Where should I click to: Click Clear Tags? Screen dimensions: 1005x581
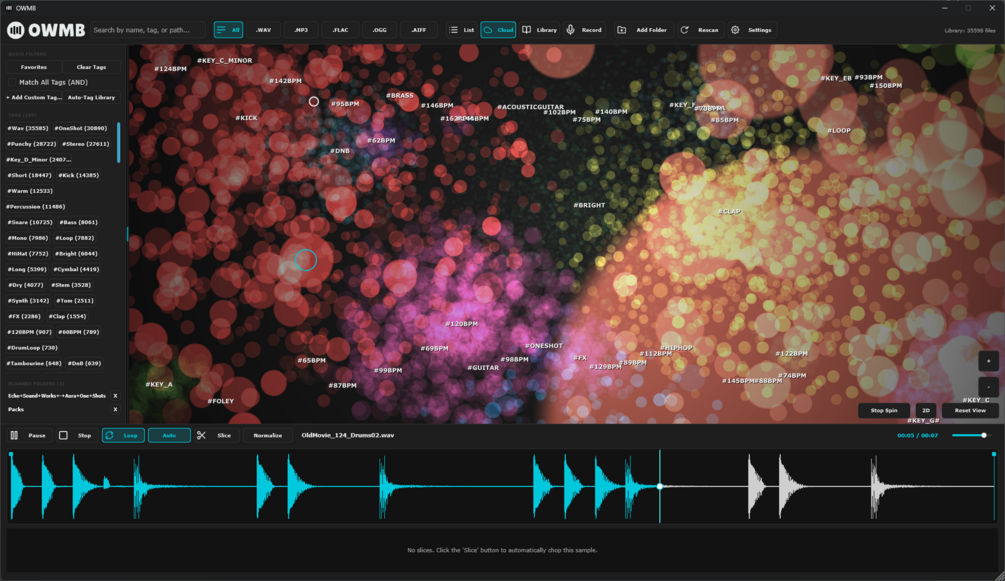91,67
